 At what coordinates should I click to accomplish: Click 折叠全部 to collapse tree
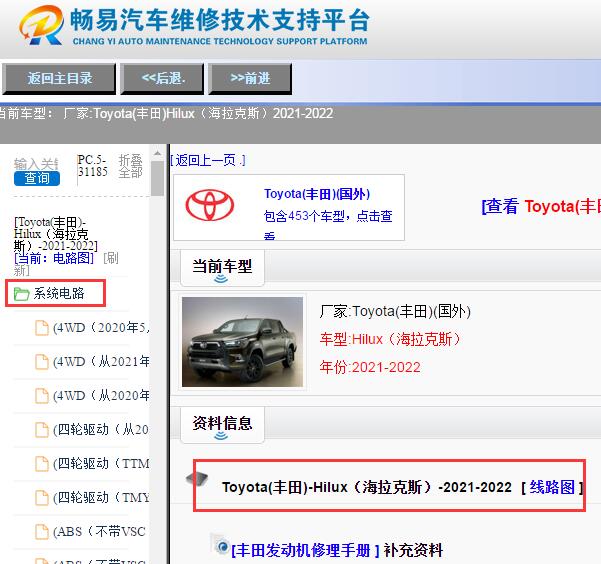click(x=130, y=166)
